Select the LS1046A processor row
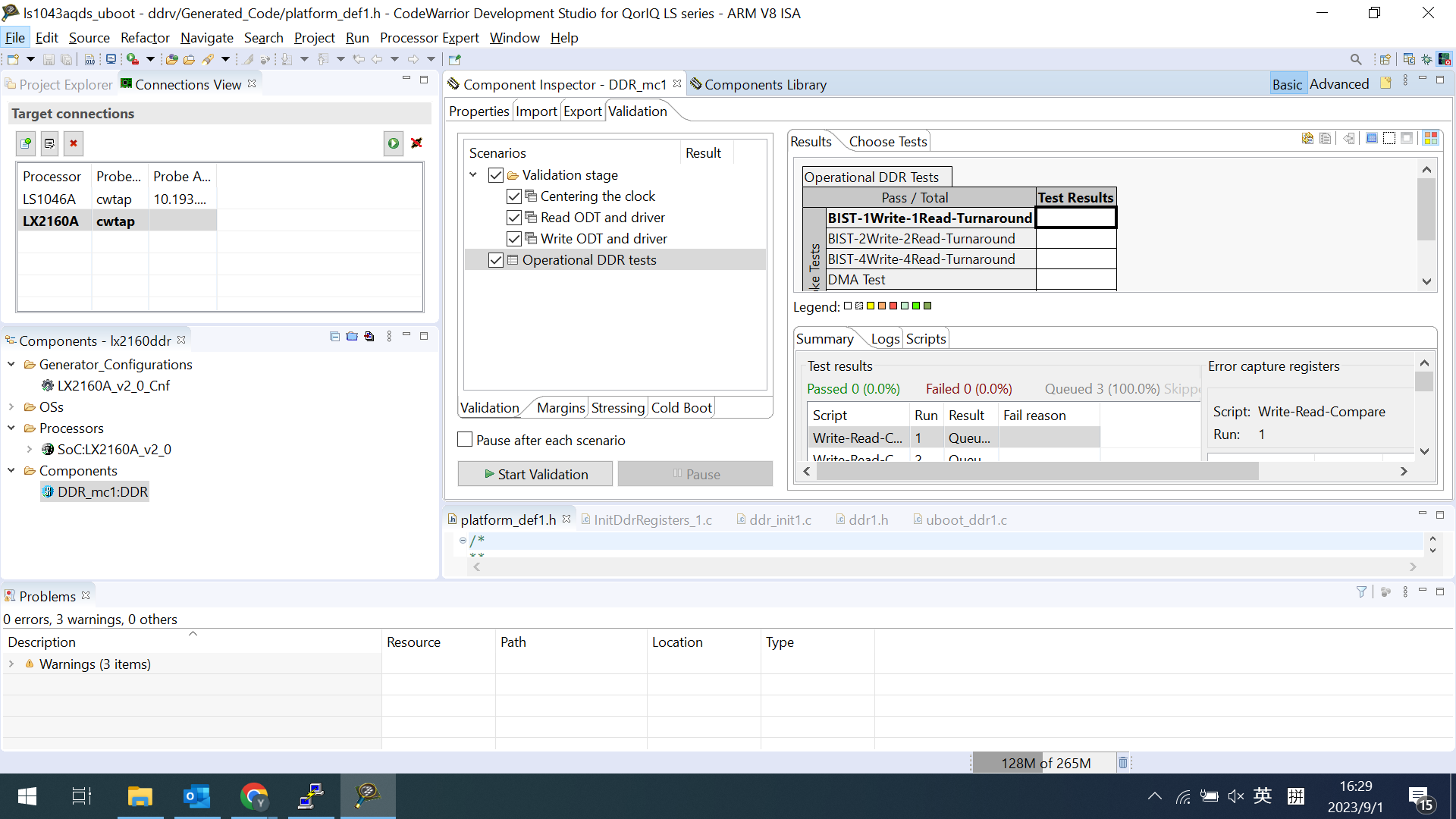 50,199
